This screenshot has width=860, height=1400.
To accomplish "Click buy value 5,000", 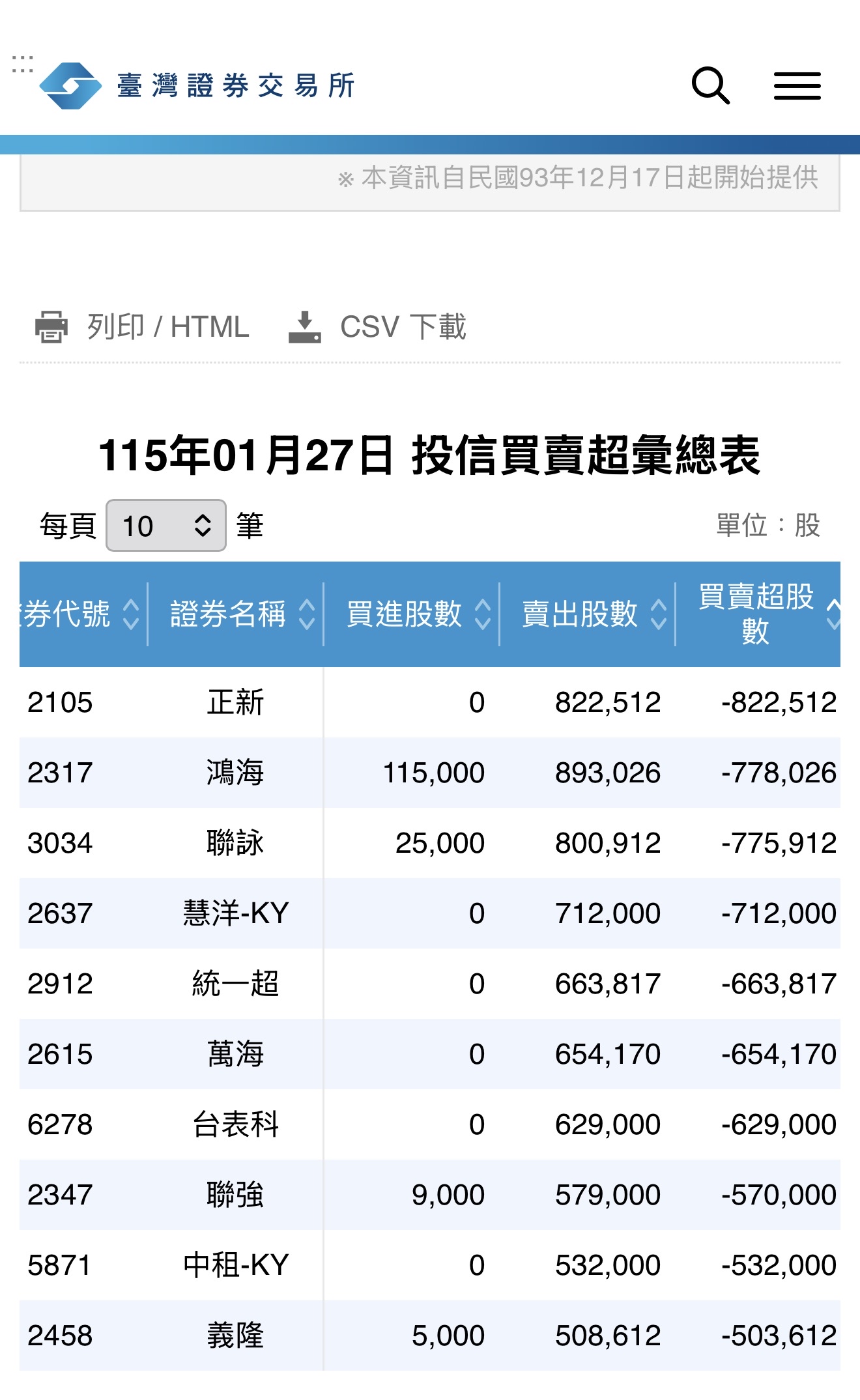I will [448, 1336].
